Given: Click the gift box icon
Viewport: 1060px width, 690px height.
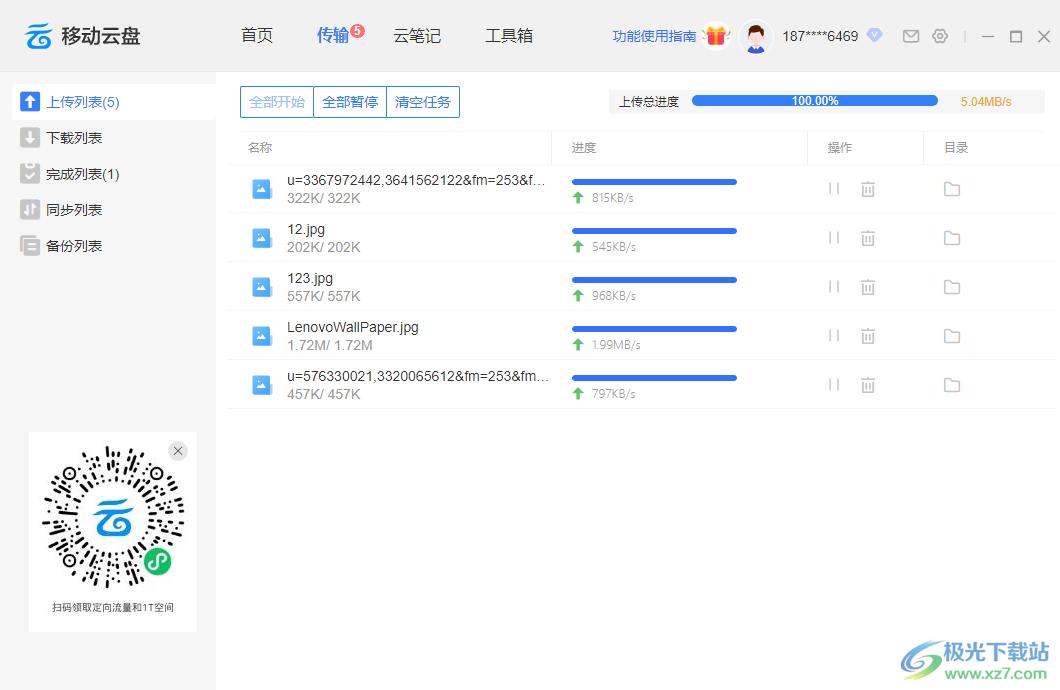Looking at the screenshot, I should (716, 36).
